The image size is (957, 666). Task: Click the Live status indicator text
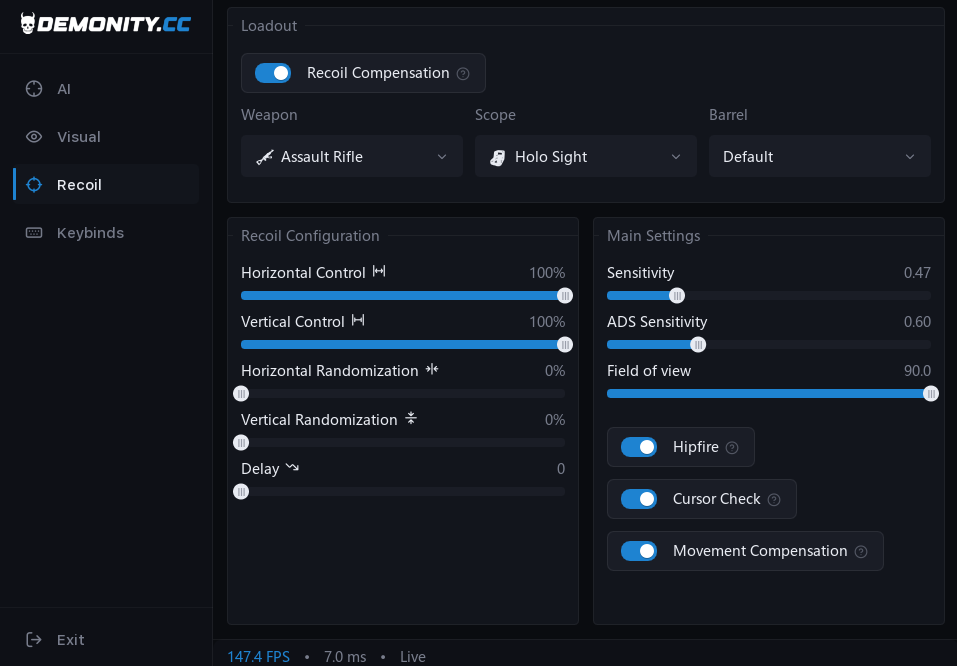pyautogui.click(x=413, y=657)
